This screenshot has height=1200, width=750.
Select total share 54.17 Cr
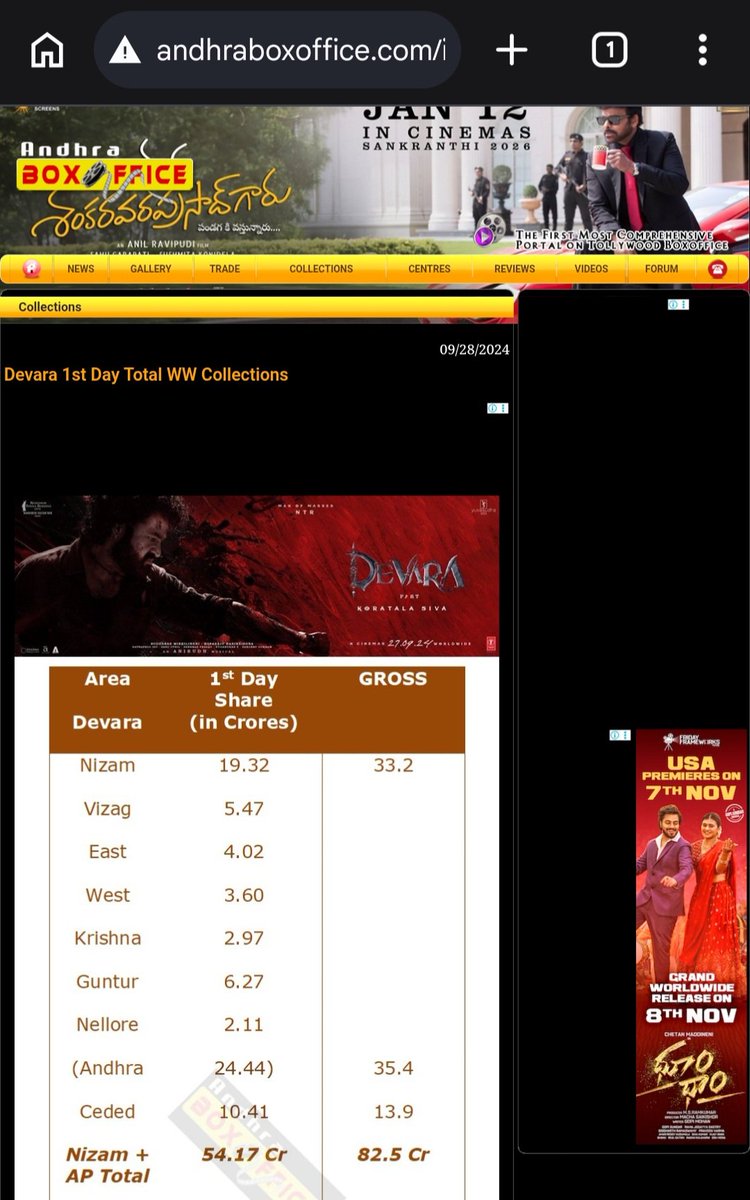pos(244,1154)
